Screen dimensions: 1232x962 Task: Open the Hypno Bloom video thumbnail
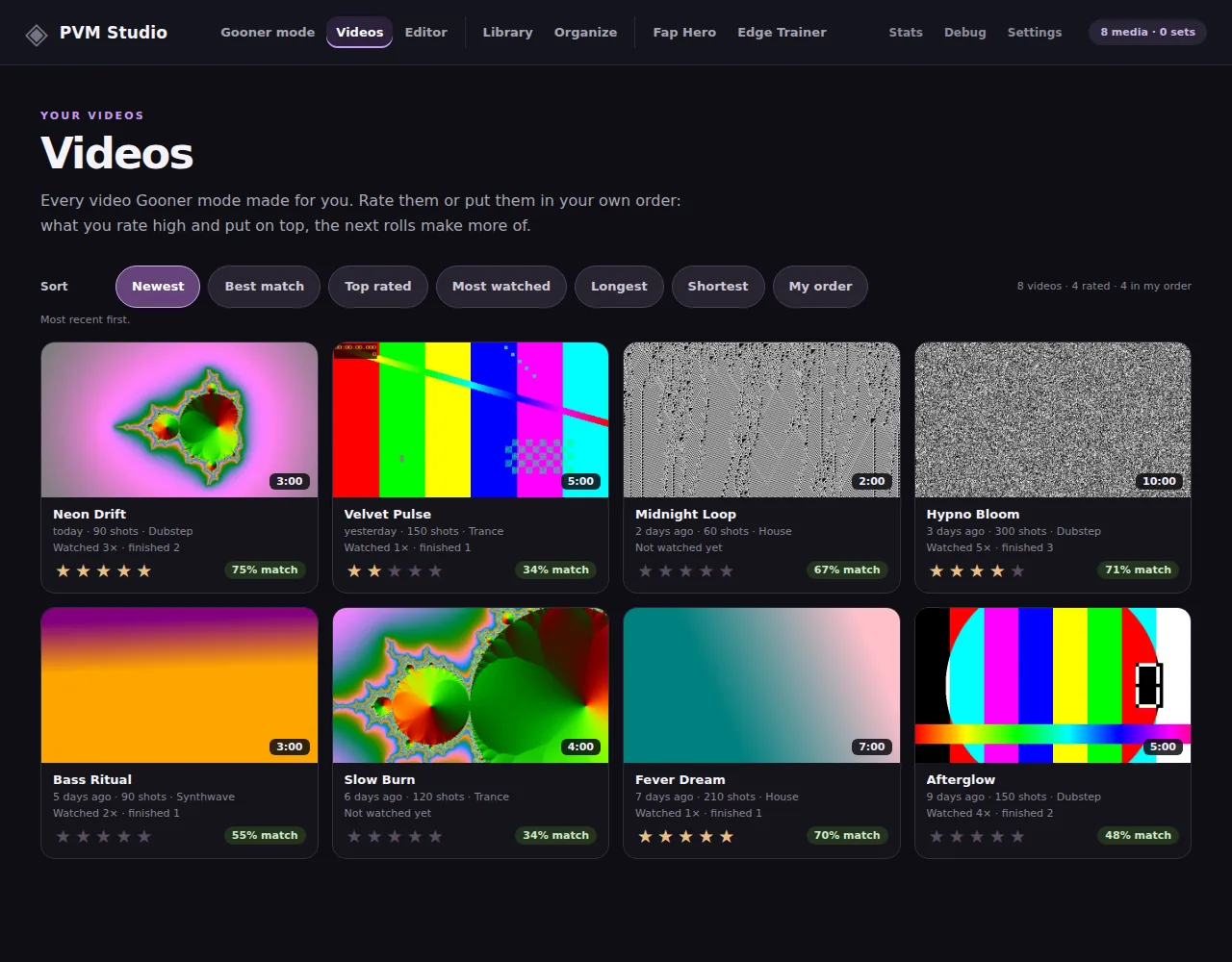coord(1053,419)
